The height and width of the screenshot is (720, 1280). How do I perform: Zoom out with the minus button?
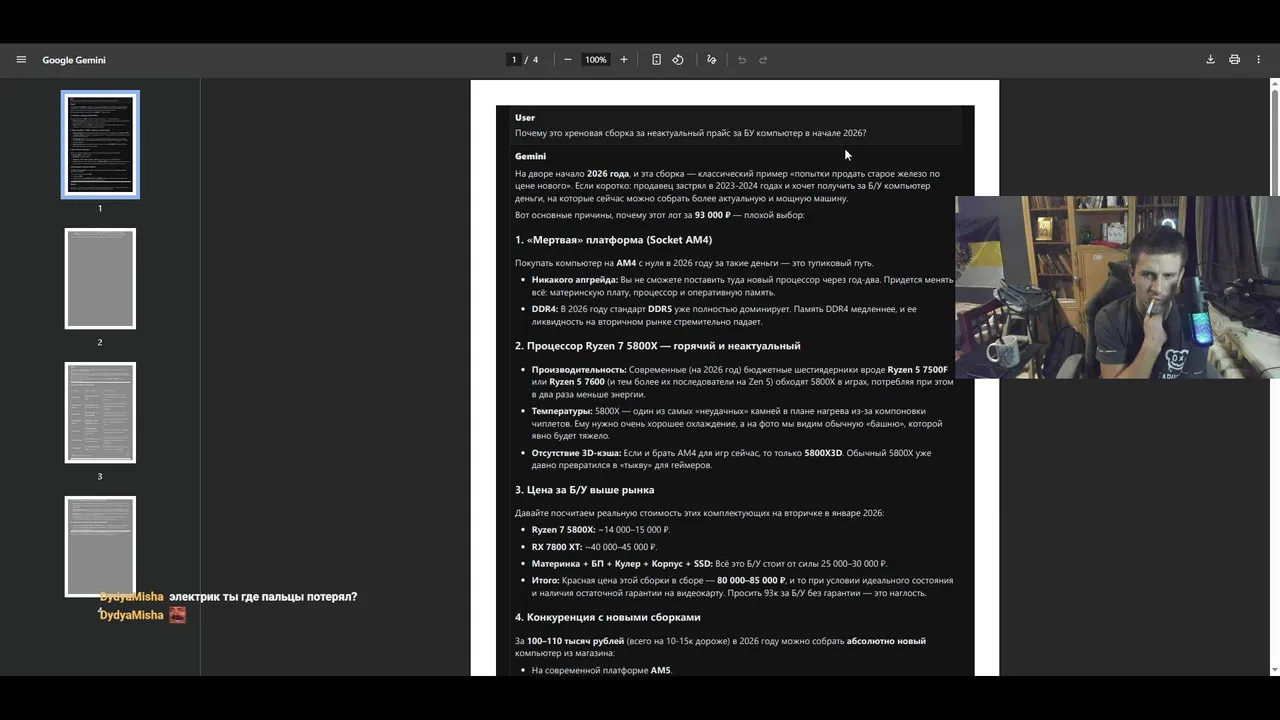pyautogui.click(x=568, y=60)
